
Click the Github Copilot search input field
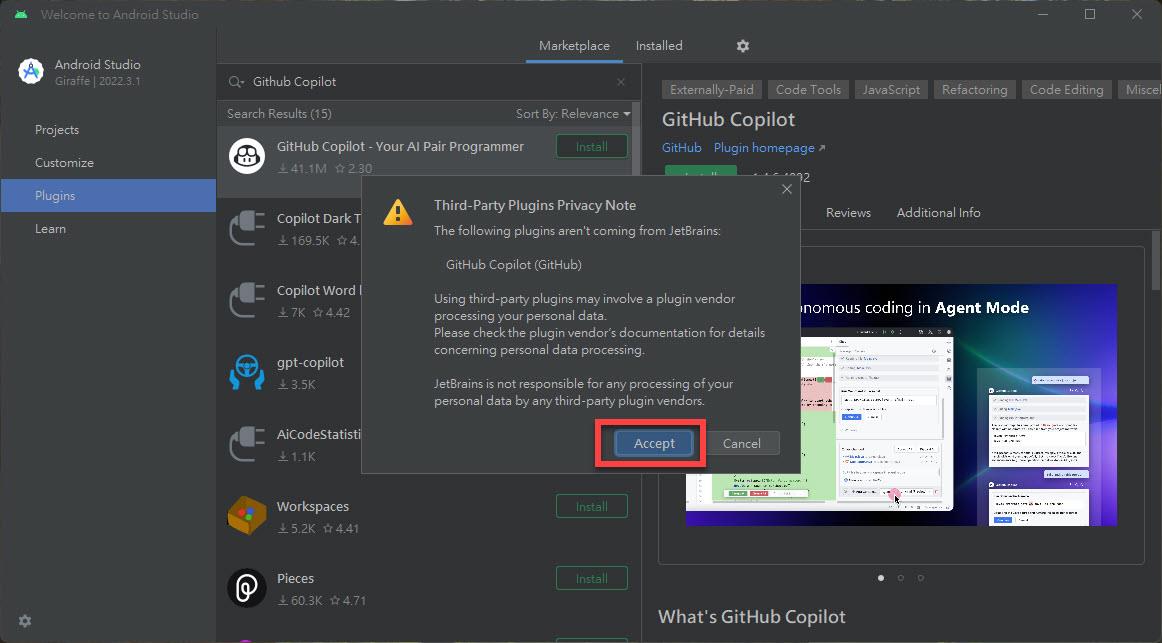pos(420,82)
